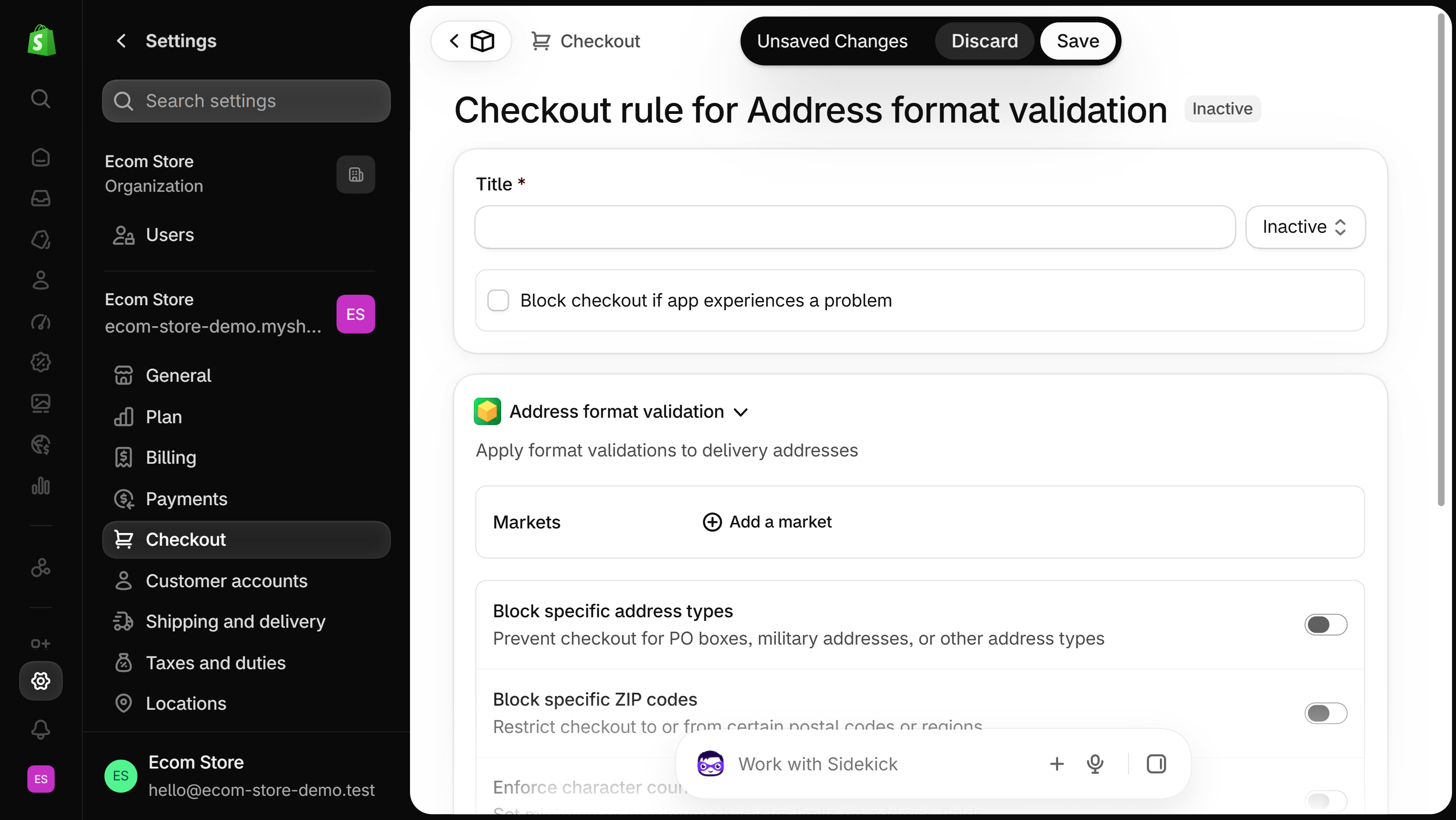Open the notifications bell icon

coord(41,730)
